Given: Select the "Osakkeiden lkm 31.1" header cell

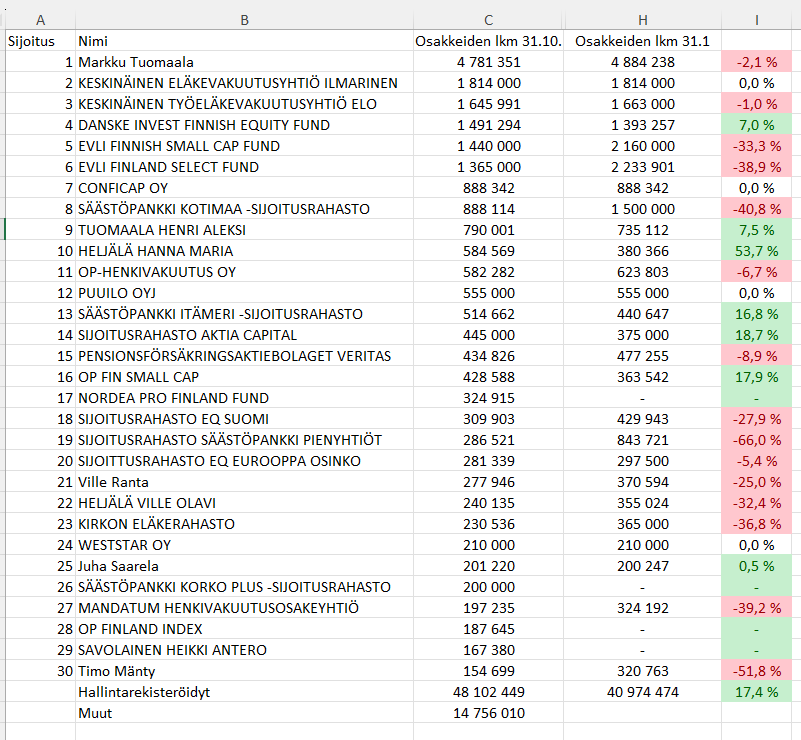Looking at the screenshot, I should 643,41.
